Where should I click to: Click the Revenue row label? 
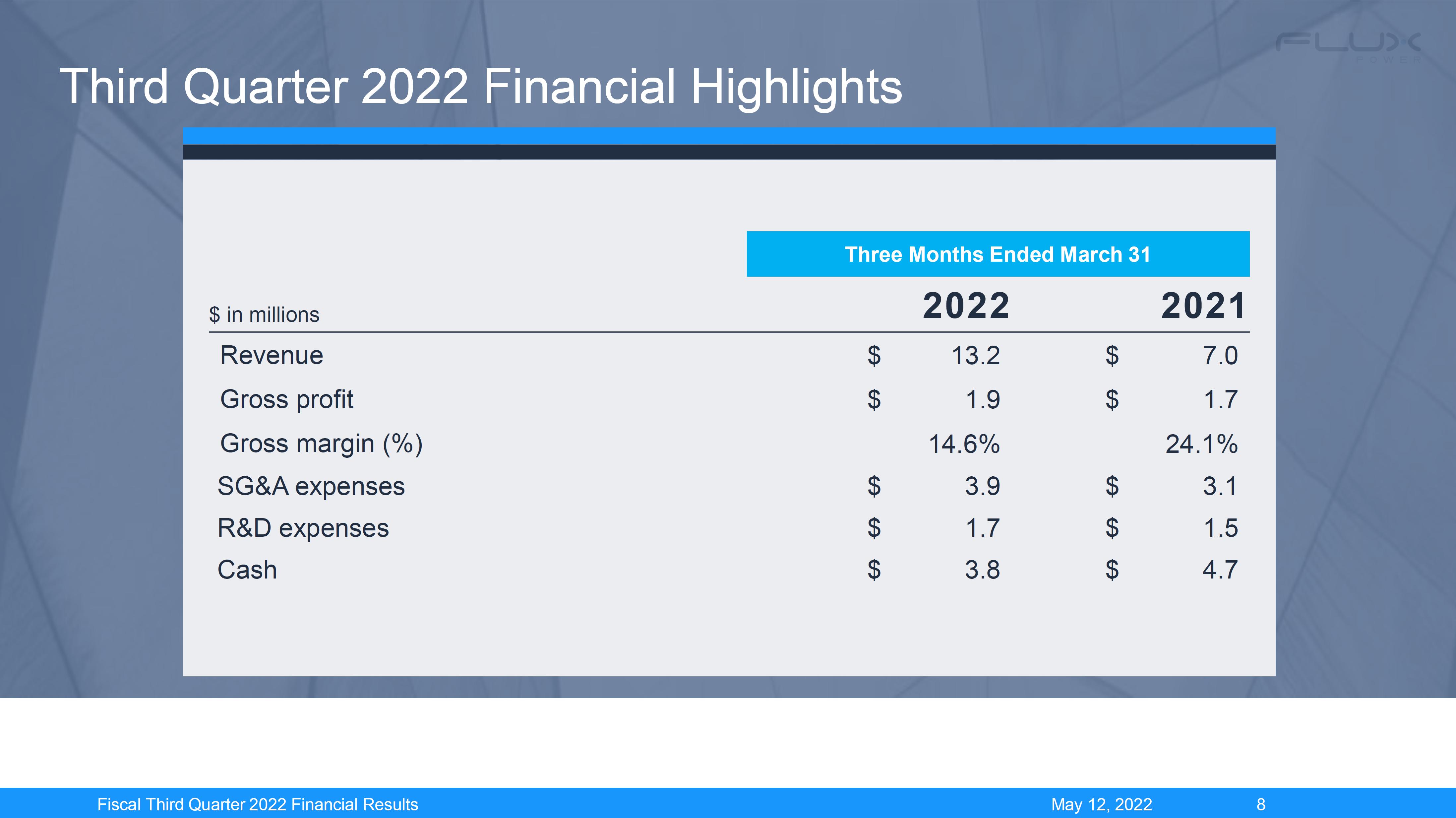pos(271,355)
